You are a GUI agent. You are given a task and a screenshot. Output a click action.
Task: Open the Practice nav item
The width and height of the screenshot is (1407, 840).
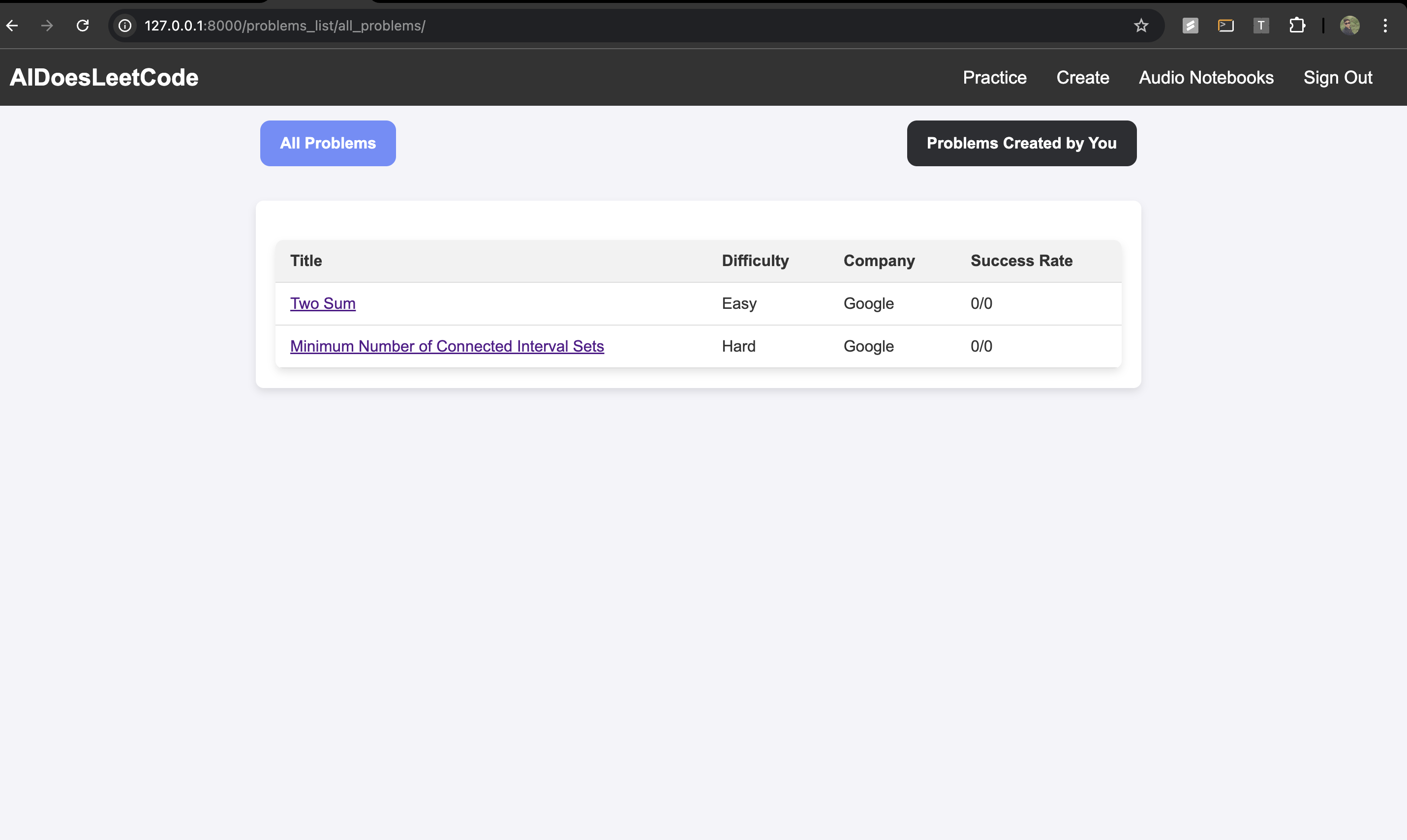994,78
